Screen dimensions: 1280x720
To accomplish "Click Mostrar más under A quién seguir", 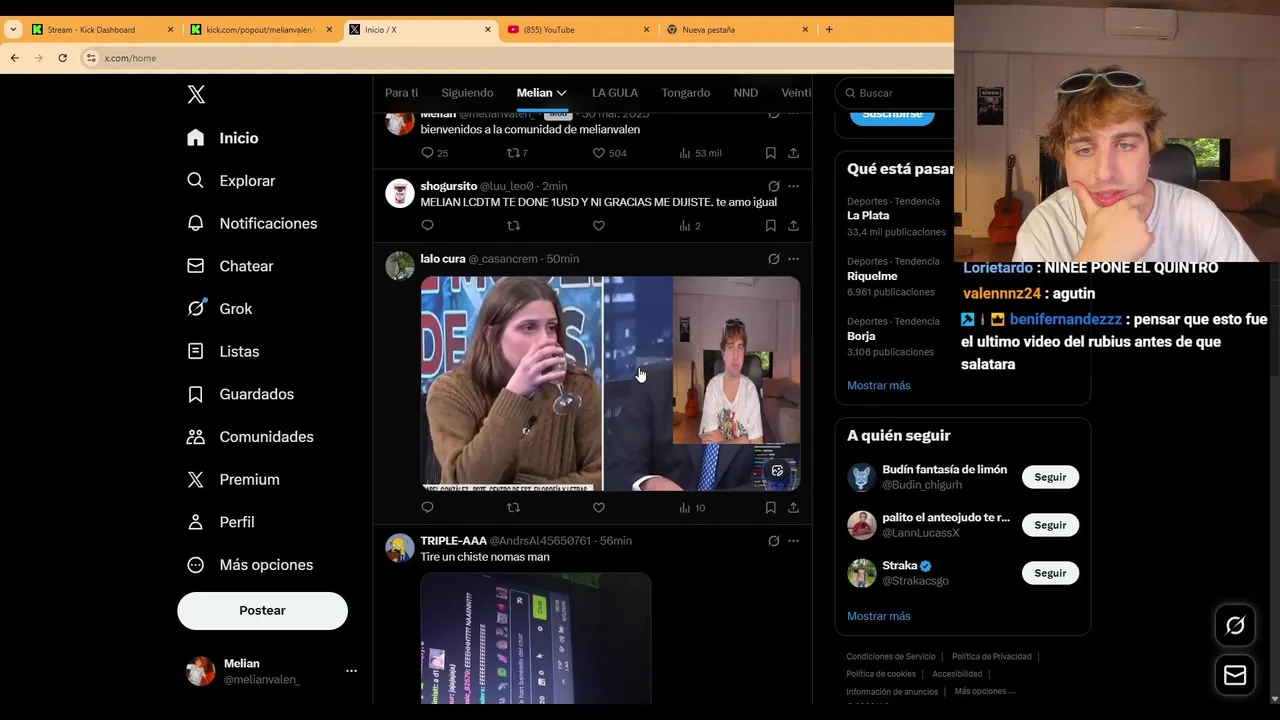I will click(x=879, y=616).
